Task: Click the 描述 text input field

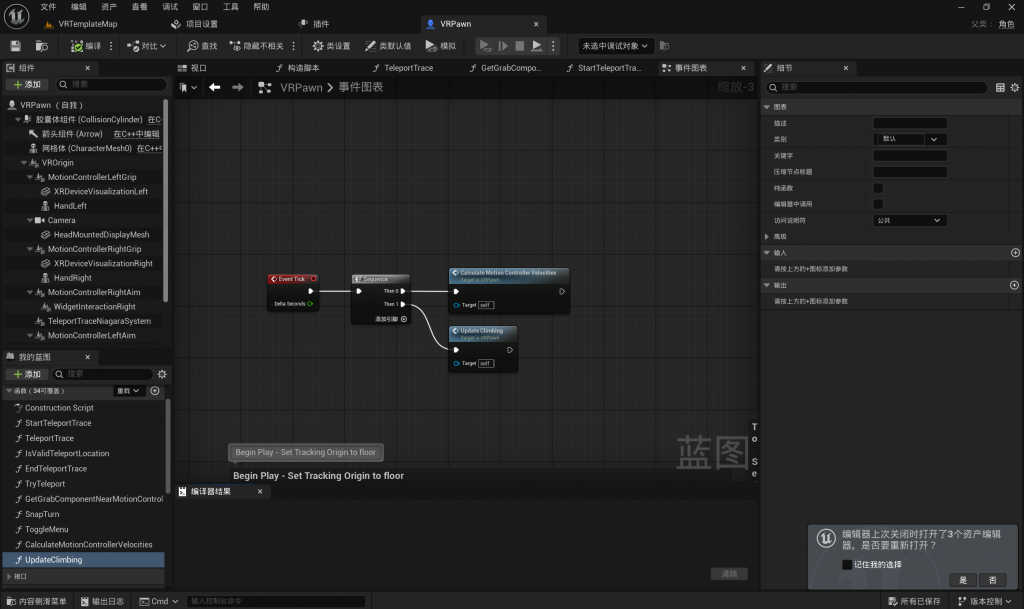Action: coord(909,123)
